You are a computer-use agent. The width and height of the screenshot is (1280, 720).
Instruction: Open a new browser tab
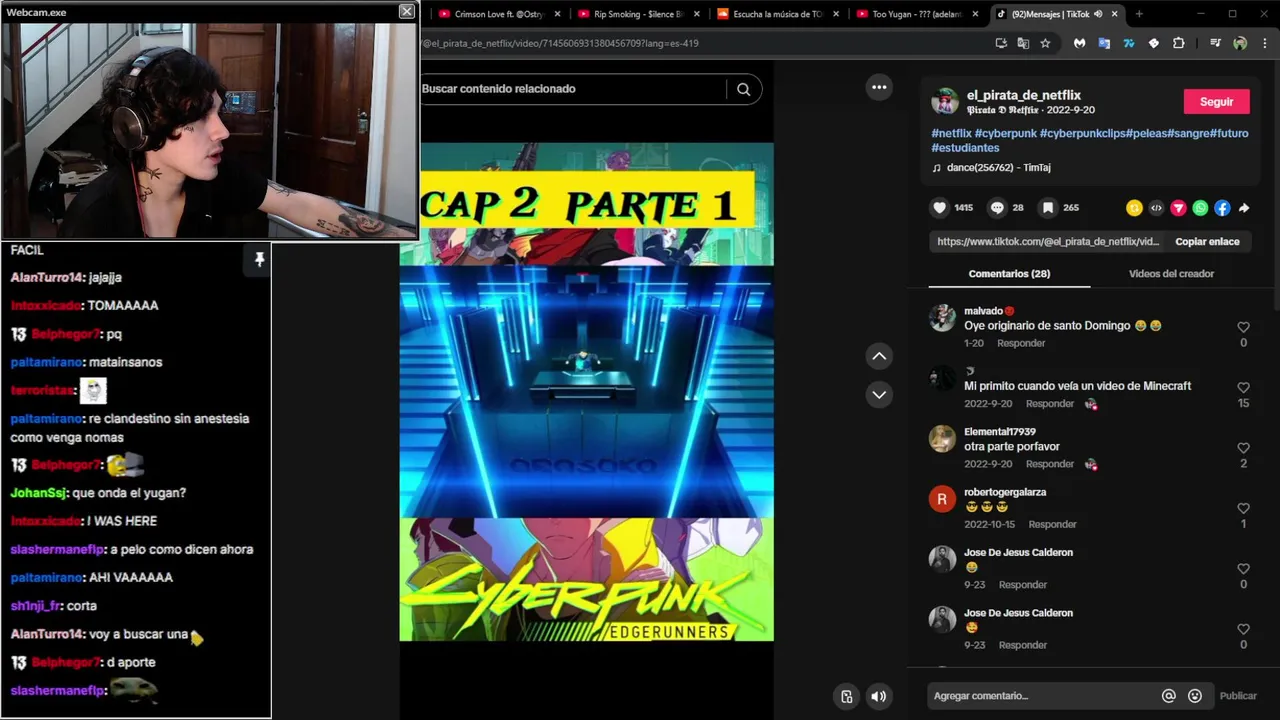click(x=1138, y=14)
